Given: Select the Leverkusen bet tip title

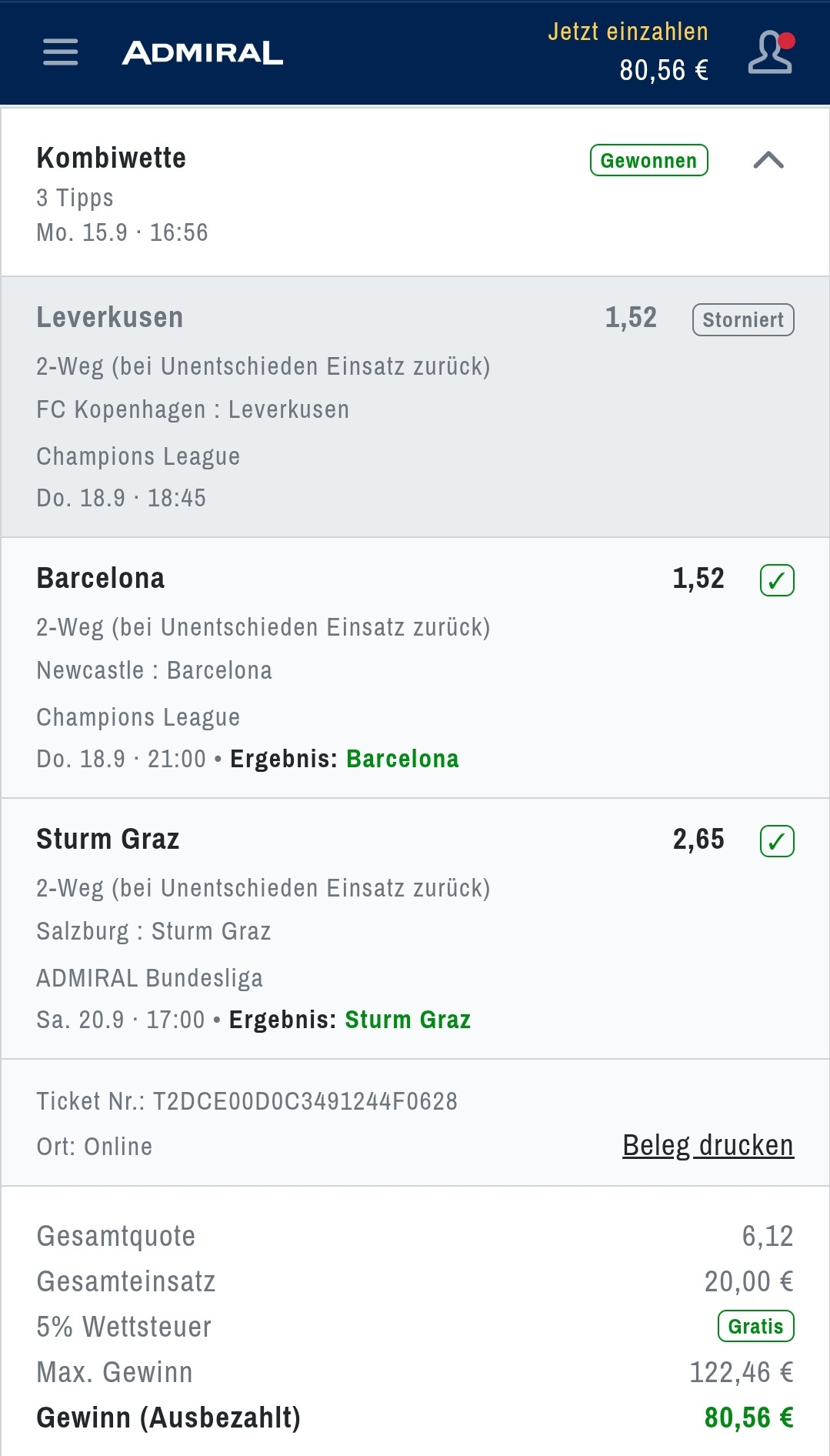Looking at the screenshot, I should [110, 318].
